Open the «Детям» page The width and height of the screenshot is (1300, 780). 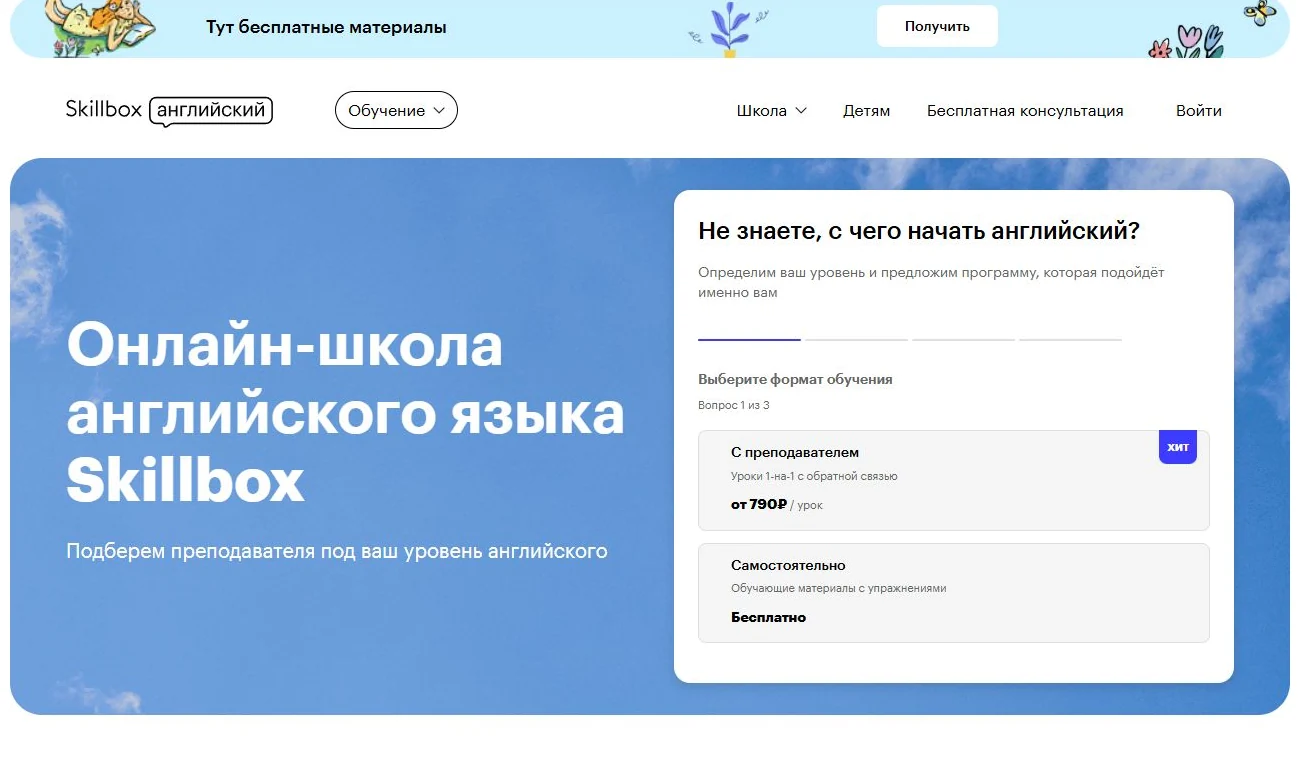click(x=866, y=111)
